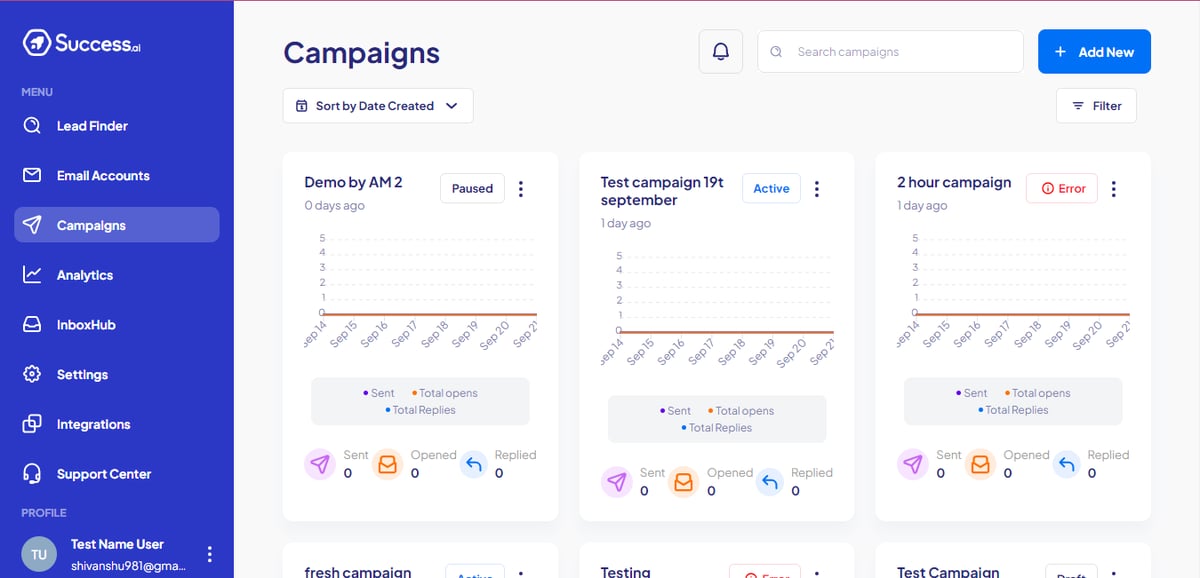Open options for 2 hour campaign
1200x578 pixels.
point(1114,189)
